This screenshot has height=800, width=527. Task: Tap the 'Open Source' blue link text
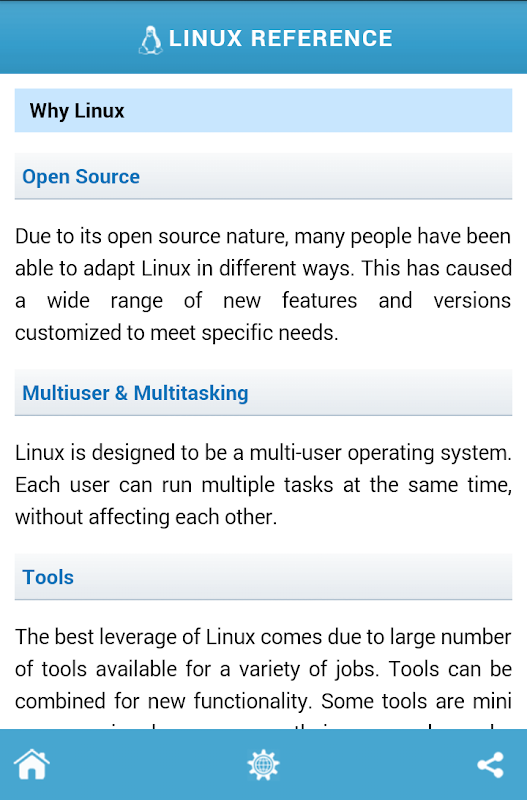tap(81, 177)
